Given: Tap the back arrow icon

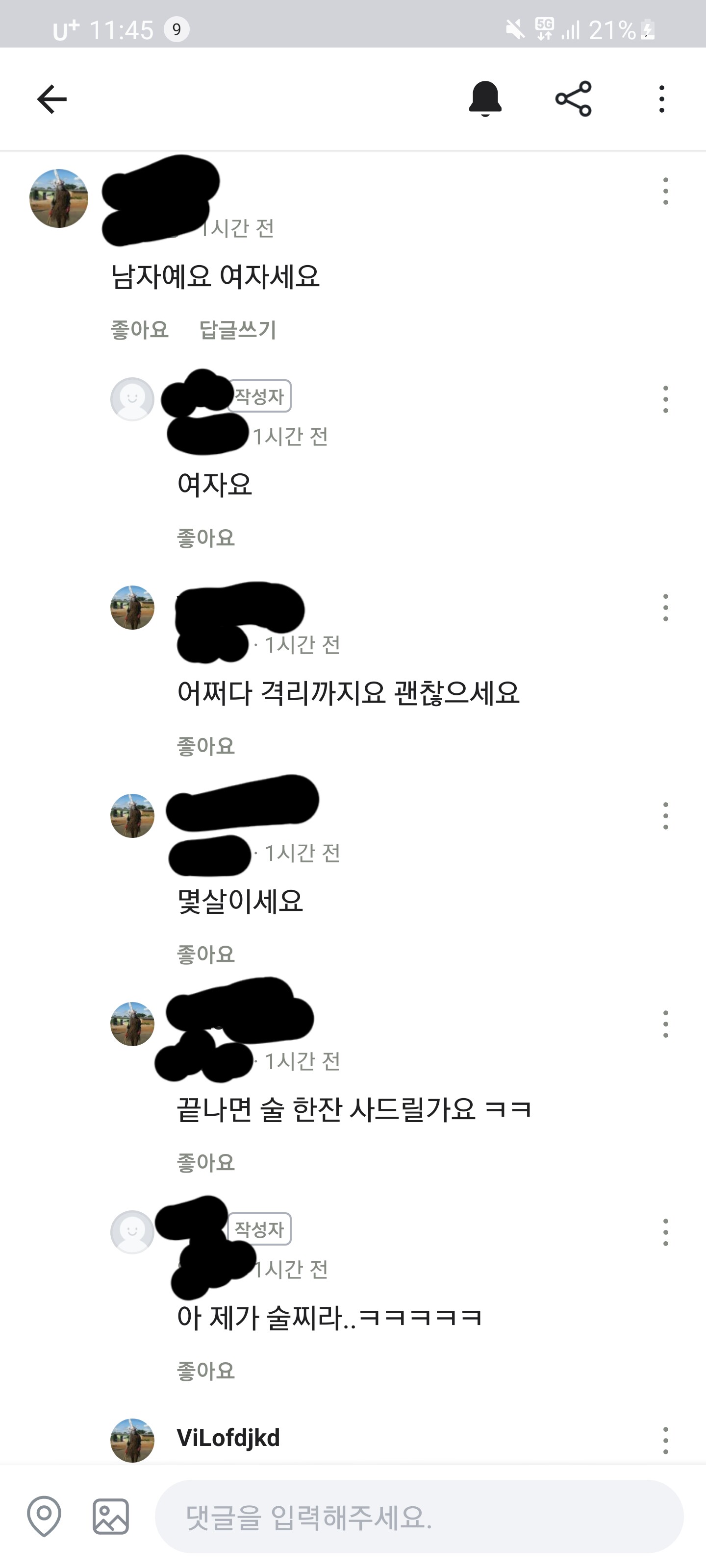Looking at the screenshot, I should coord(52,99).
